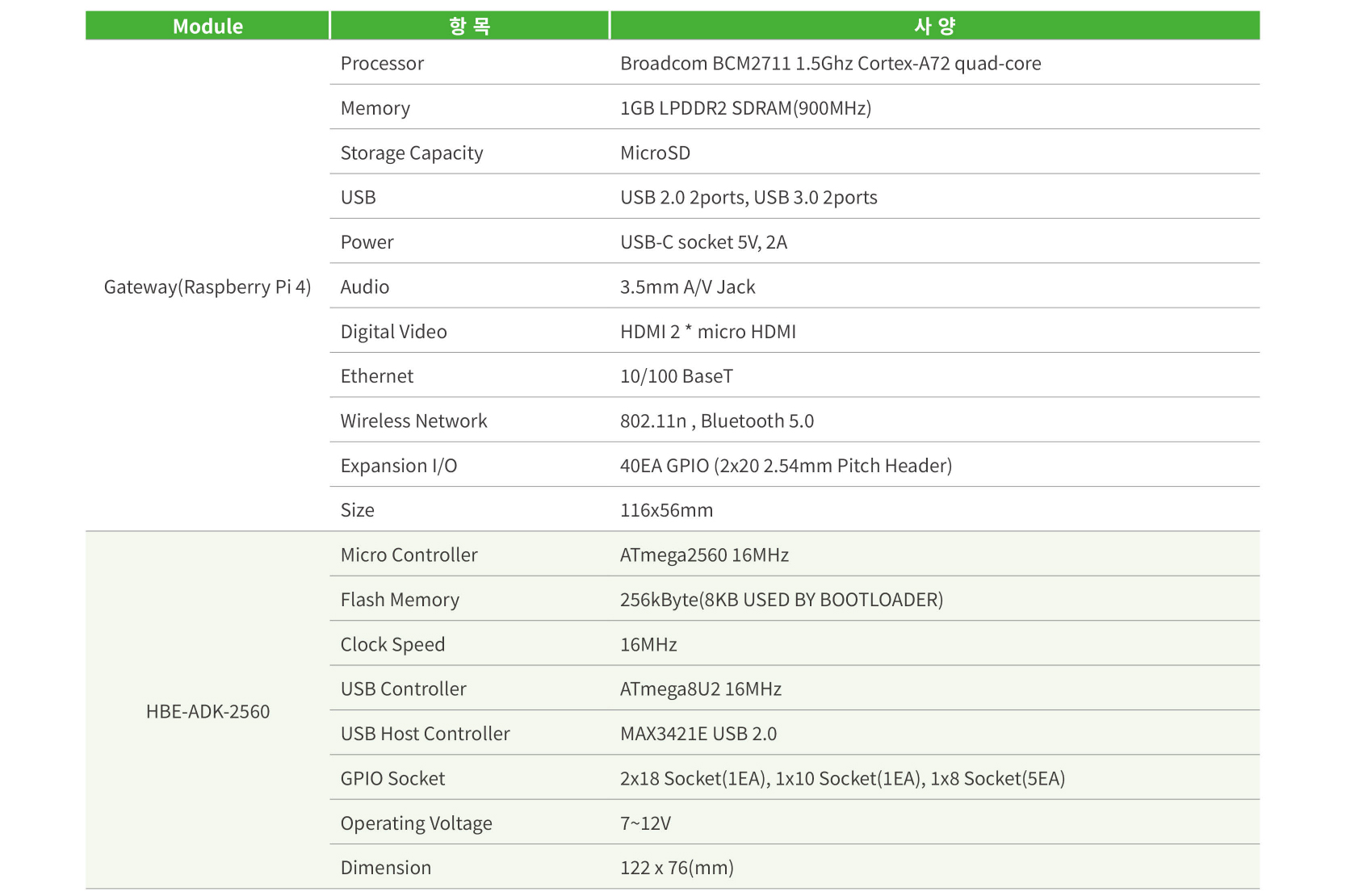Click the Storage Capacity label
The width and height of the screenshot is (1346, 896).
pyautogui.click(x=412, y=153)
